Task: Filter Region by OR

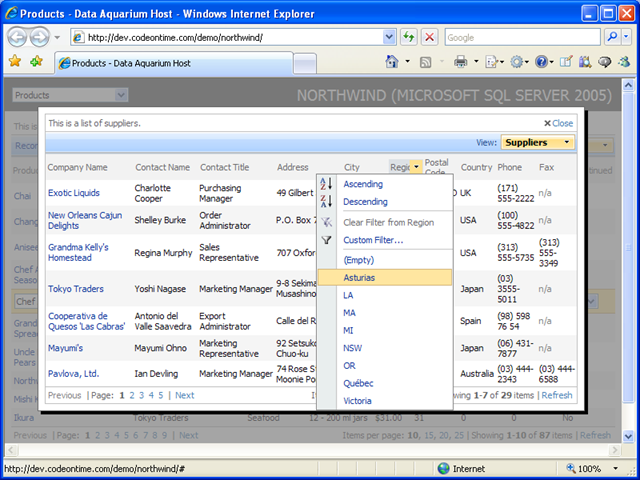Action: click(349, 366)
